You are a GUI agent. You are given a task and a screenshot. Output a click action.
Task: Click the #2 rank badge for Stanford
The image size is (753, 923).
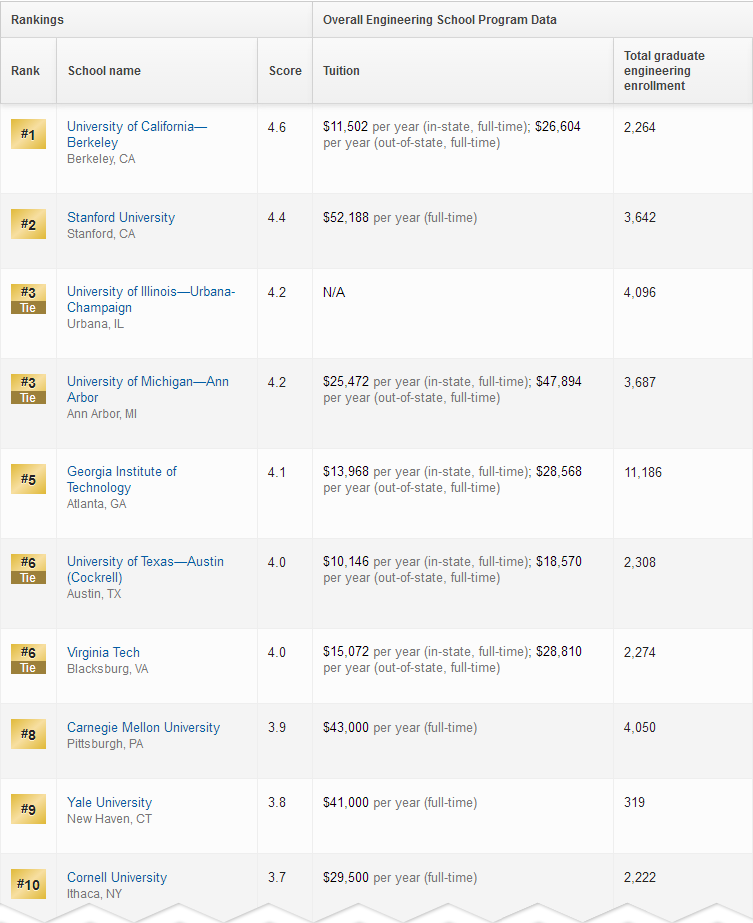[x=28, y=224]
